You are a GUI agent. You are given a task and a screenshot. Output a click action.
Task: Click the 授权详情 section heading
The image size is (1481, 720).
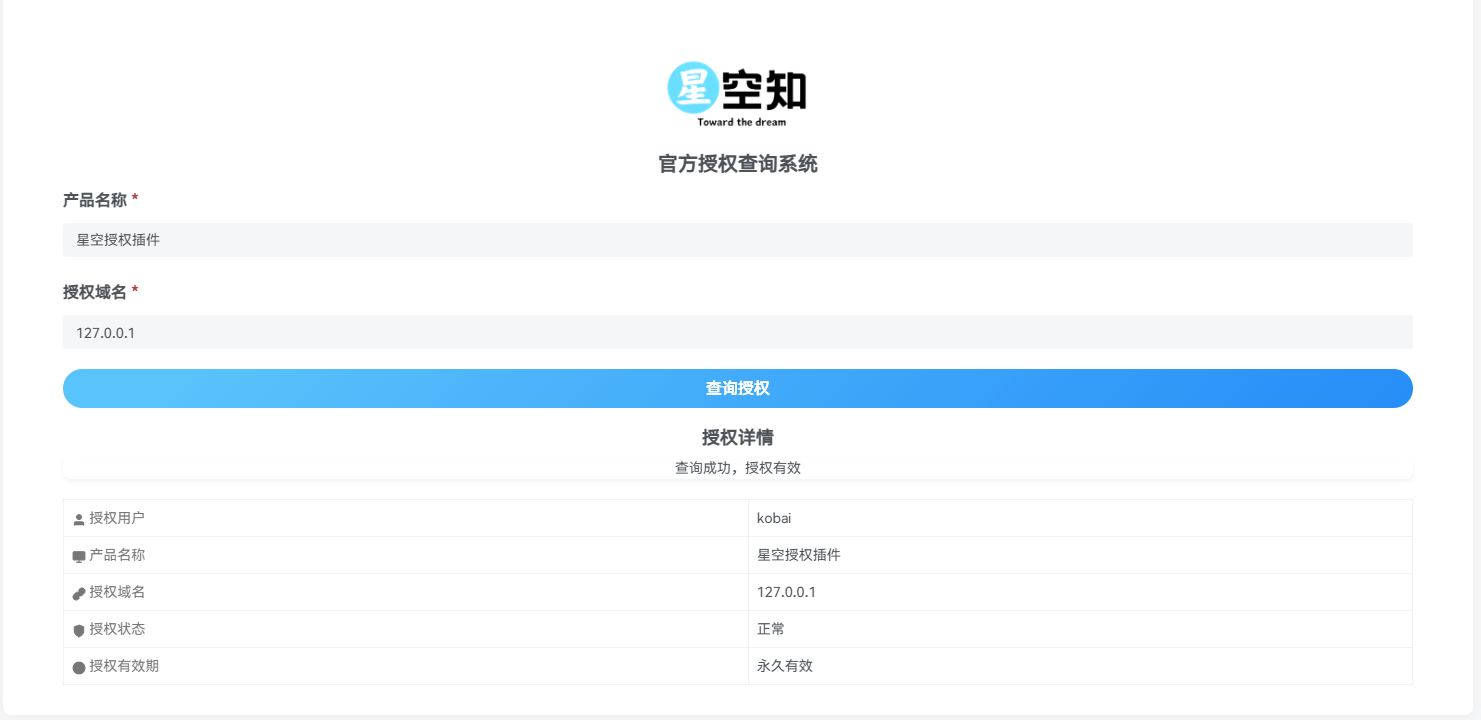click(x=738, y=437)
